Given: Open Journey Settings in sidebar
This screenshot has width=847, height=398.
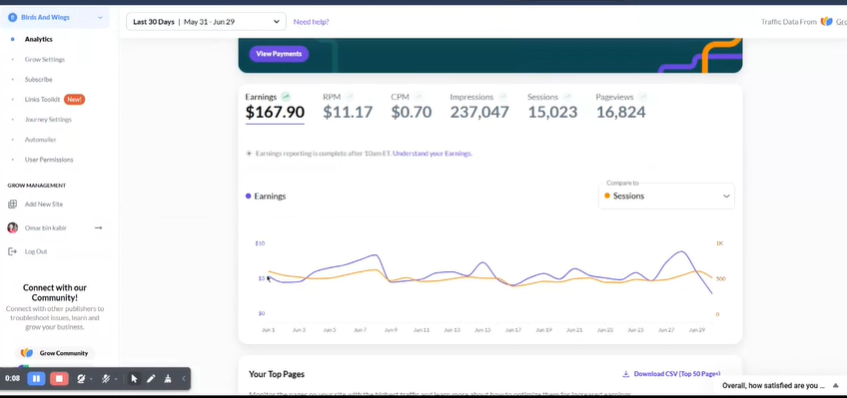Looking at the screenshot, I should pos(48,119).
